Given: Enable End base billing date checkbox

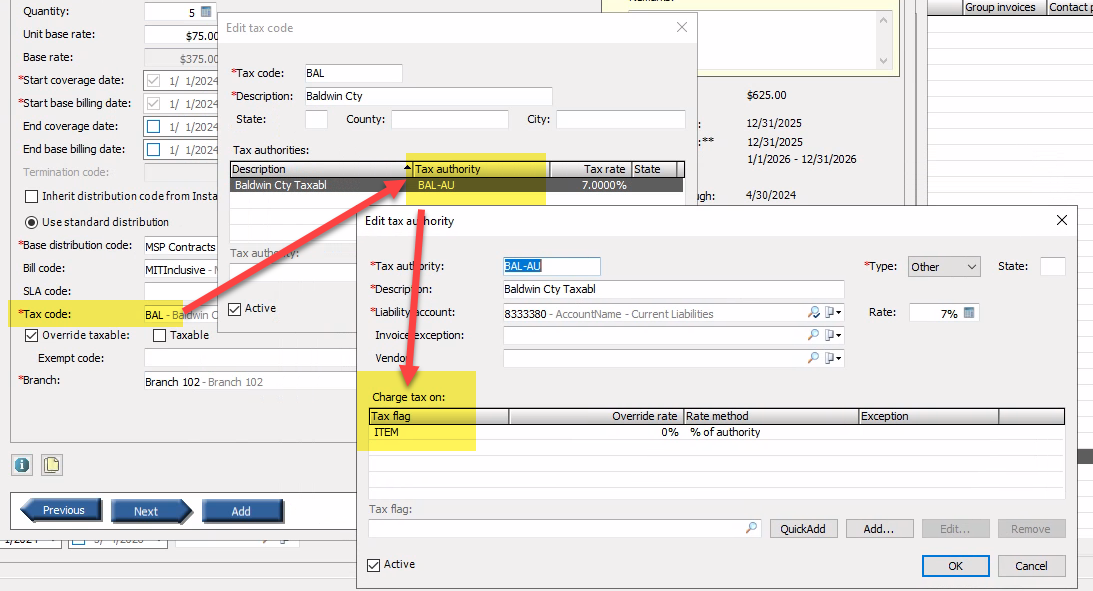Looking at the screenshot, I should click(154, 150).
